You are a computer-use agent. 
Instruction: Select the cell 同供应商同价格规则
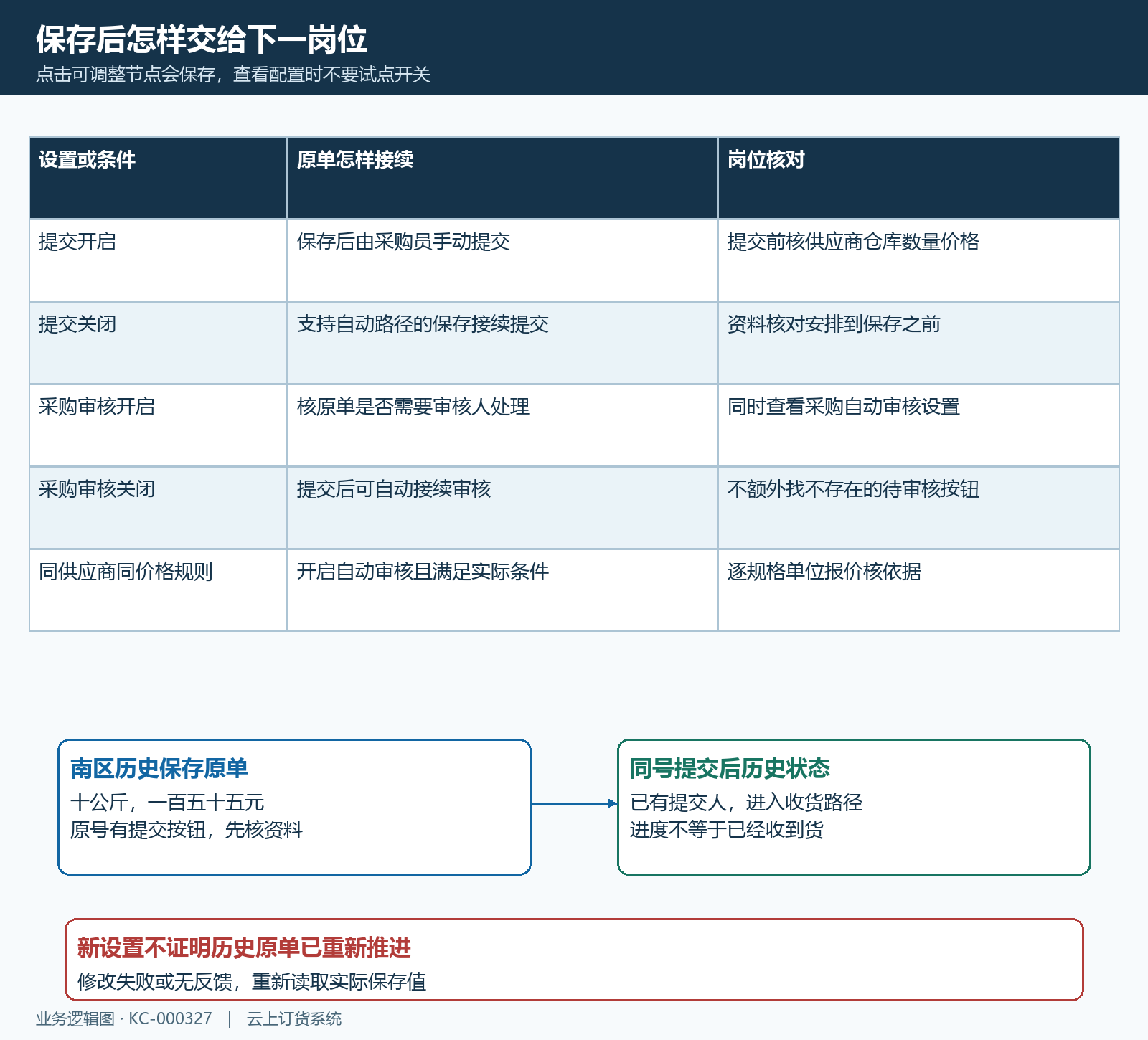(158, 590)
